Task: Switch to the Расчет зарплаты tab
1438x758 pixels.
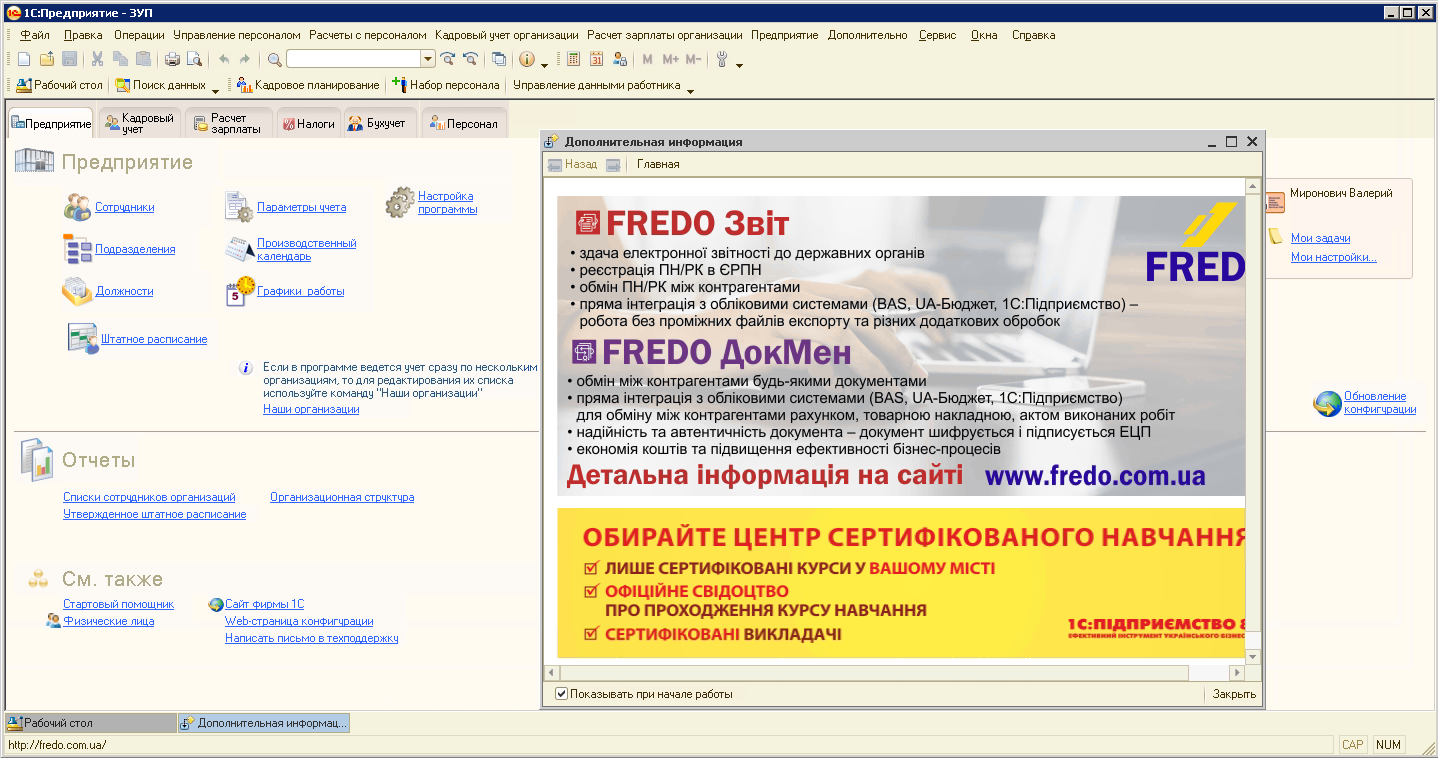Action: (x=228, y=124)
